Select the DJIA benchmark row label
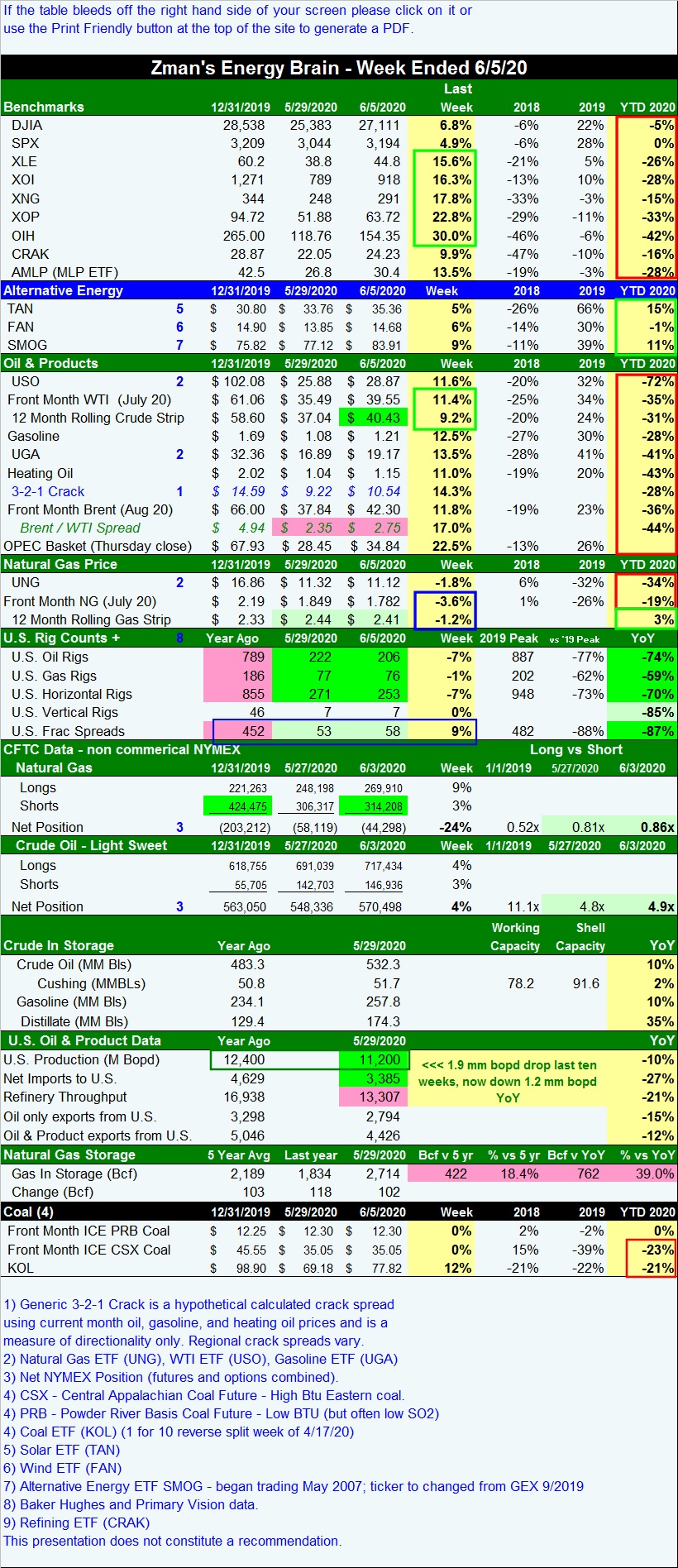Screen dimensions: 678x1568 [x=26, y=126]
